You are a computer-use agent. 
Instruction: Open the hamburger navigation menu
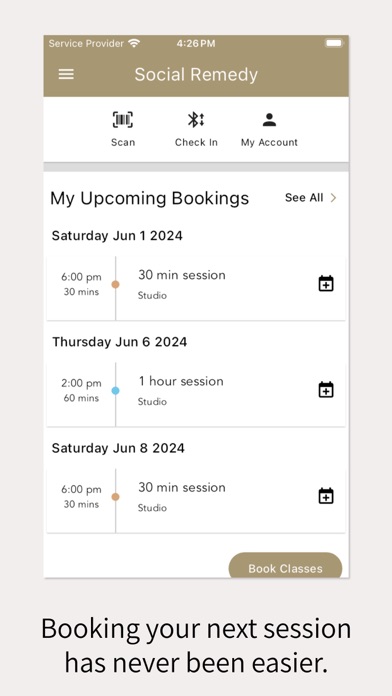[x=66, y=74]
